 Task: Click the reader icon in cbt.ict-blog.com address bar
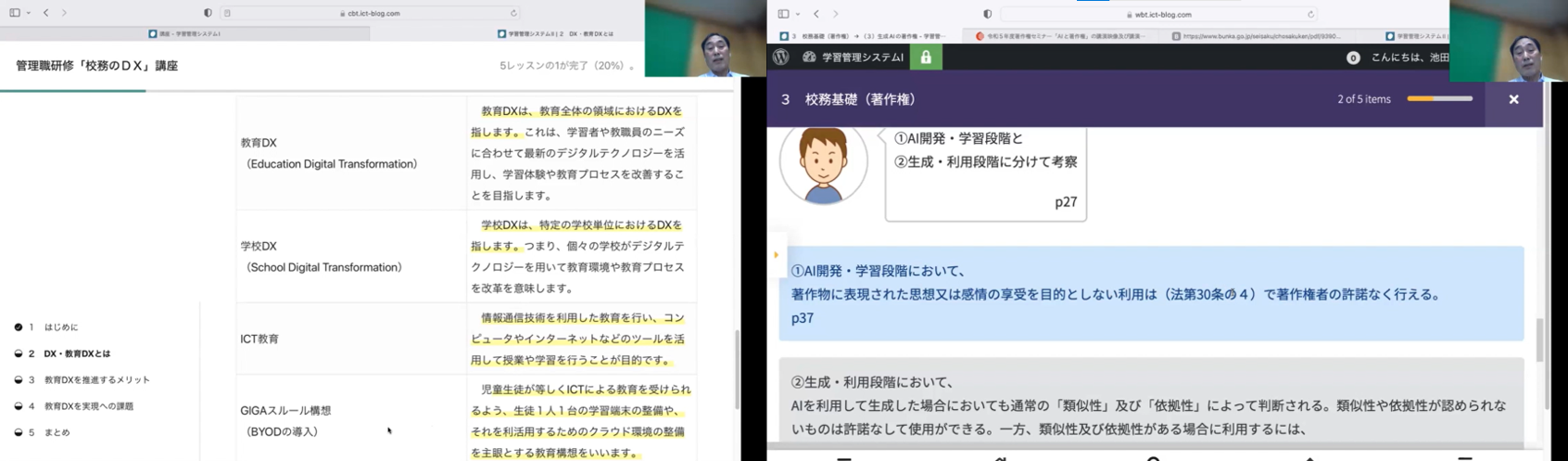coord(227,13)
